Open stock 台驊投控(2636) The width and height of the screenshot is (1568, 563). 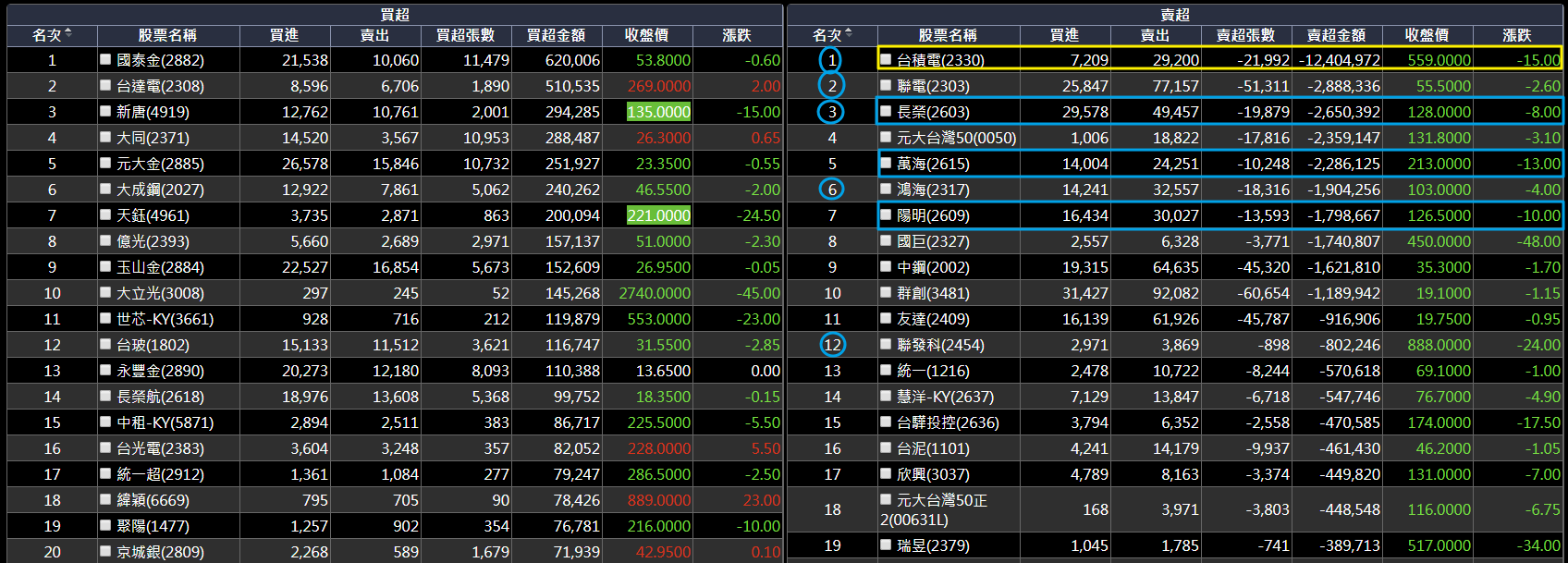click(x=948, y=422)
